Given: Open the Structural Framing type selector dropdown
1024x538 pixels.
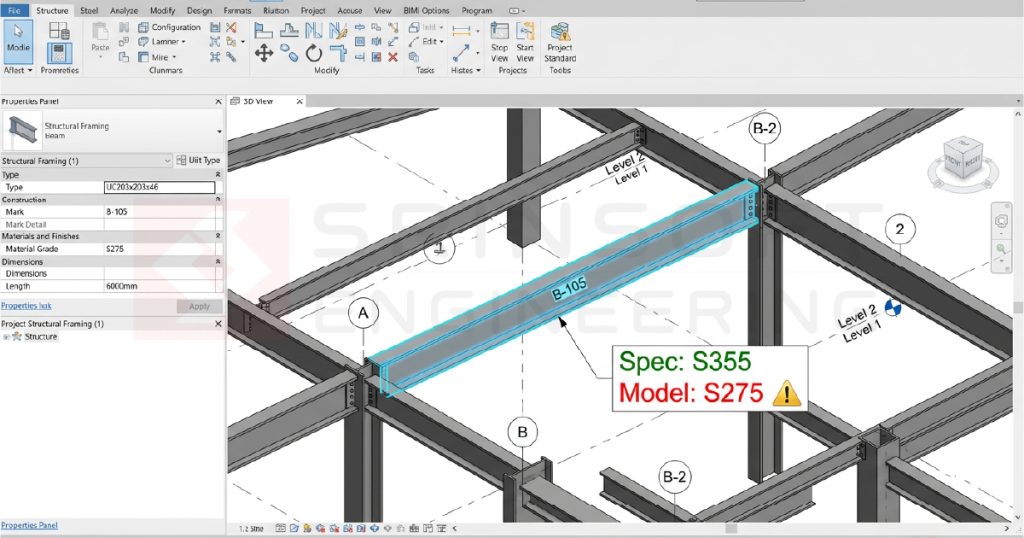Looking at the screenshot, I should pos(219,131).
